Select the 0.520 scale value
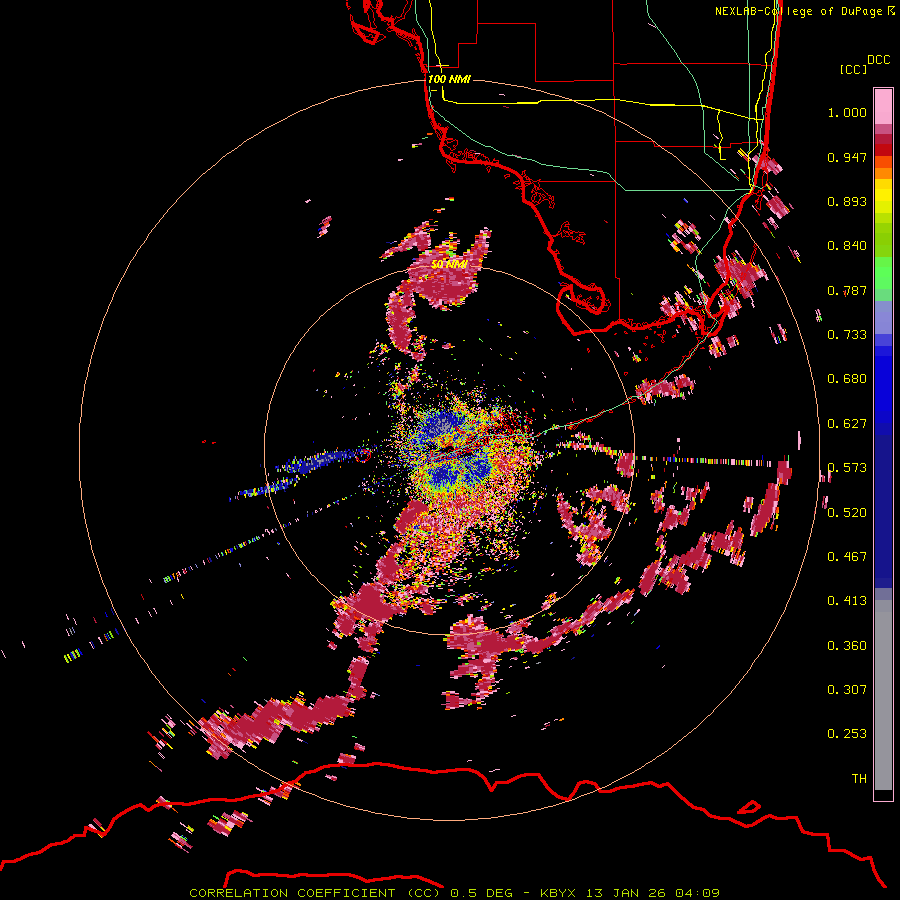This screenshot has width=900, height=900. click(847, 513)
